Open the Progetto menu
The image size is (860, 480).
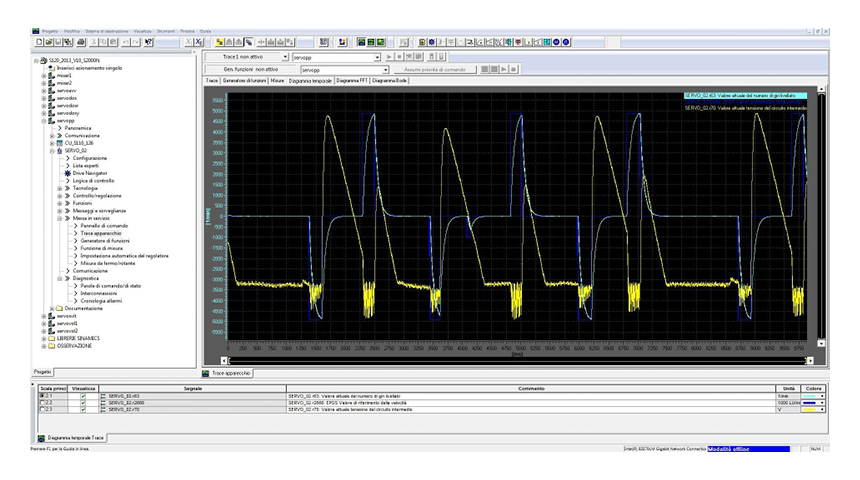point(50,31)
